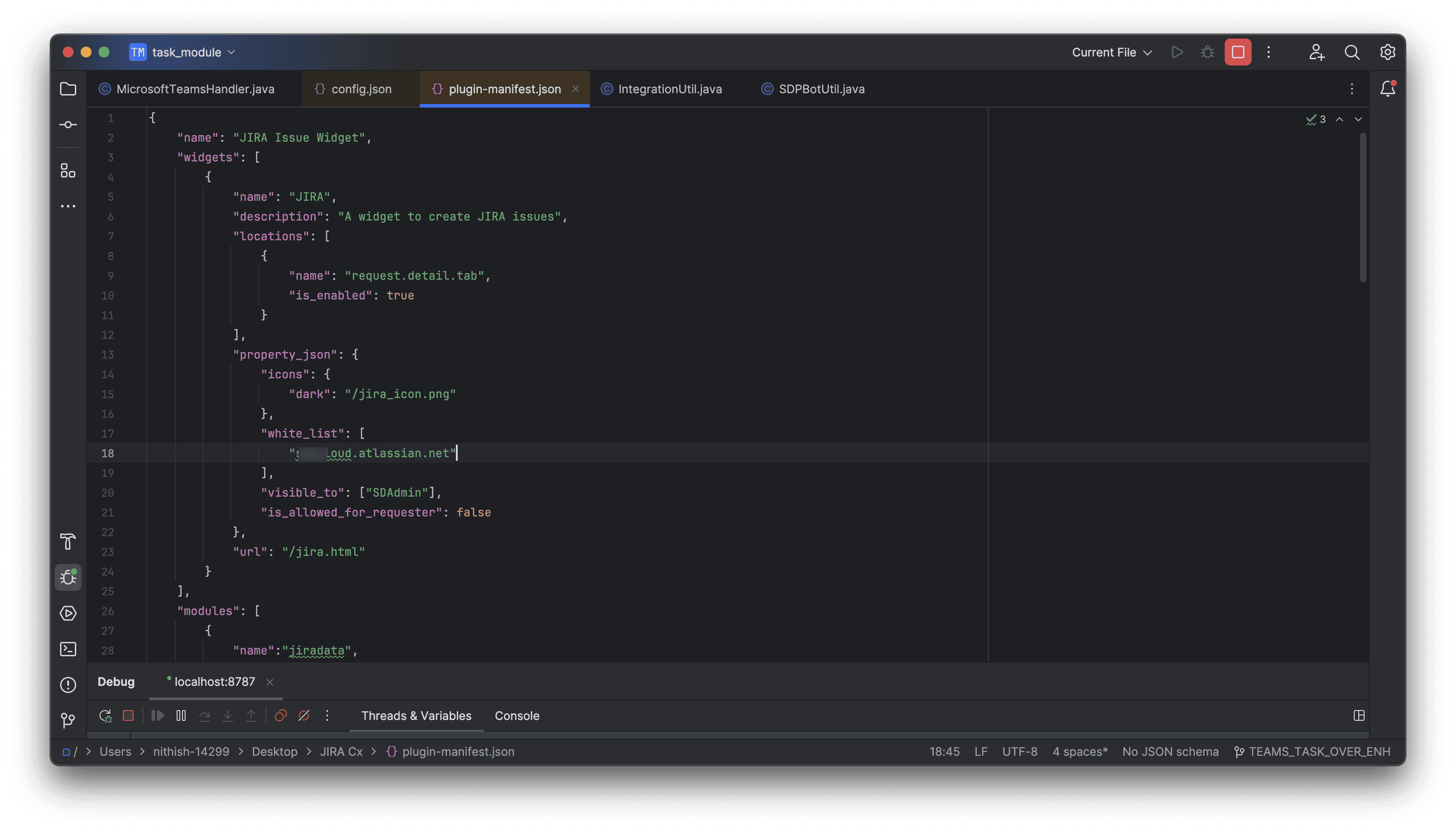
Task: Open editor tabs options menu
Action: 1352,89
